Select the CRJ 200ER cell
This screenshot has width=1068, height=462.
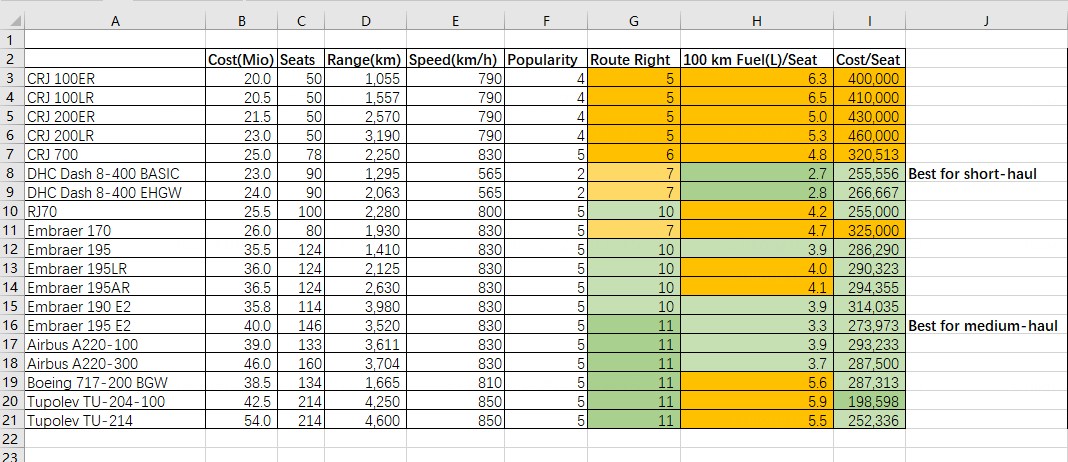115,116
